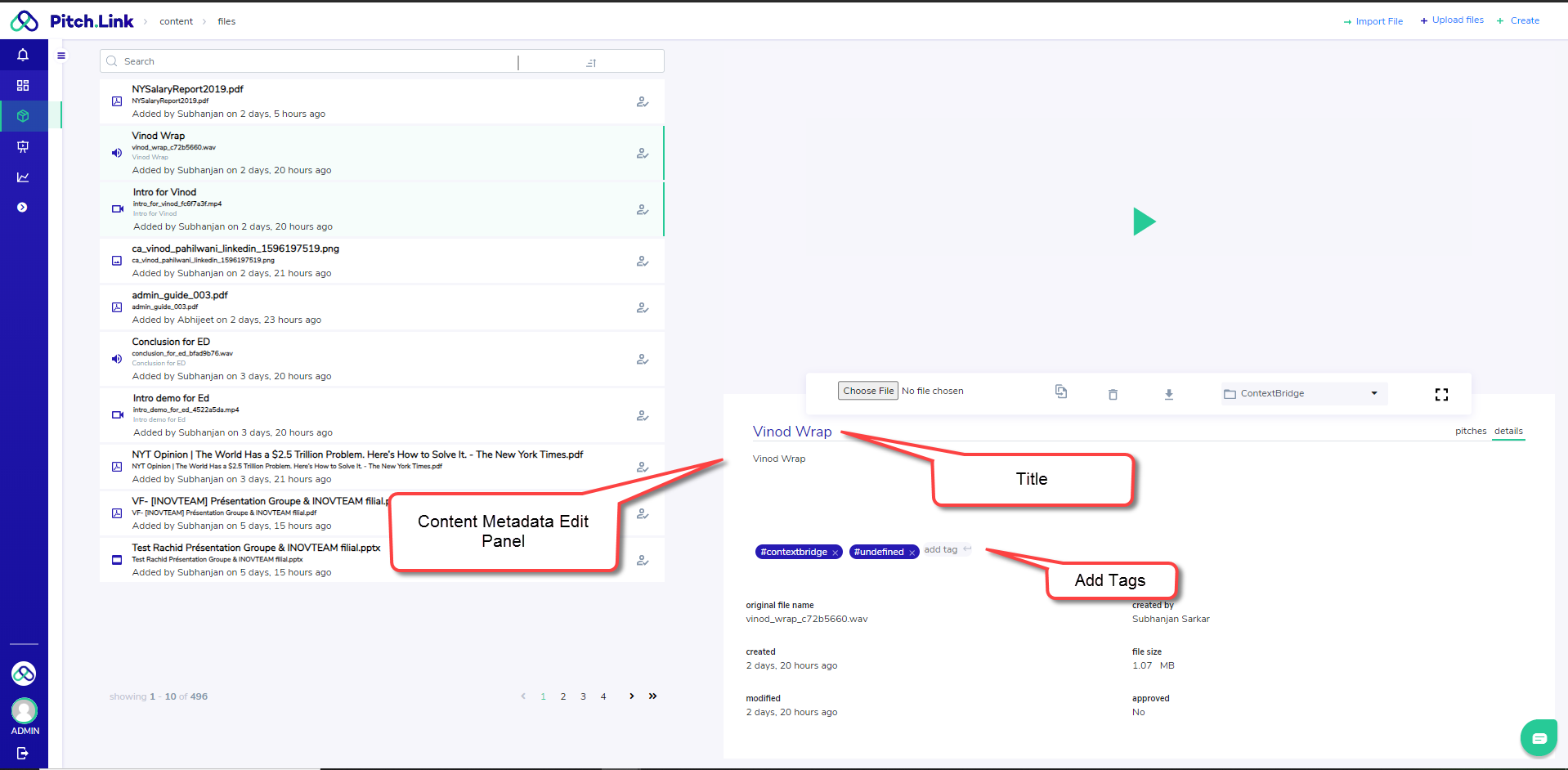Open the chat support widget
Image resolution: width=1568 pixels, height=770 pixels.
click(1539, 738)
